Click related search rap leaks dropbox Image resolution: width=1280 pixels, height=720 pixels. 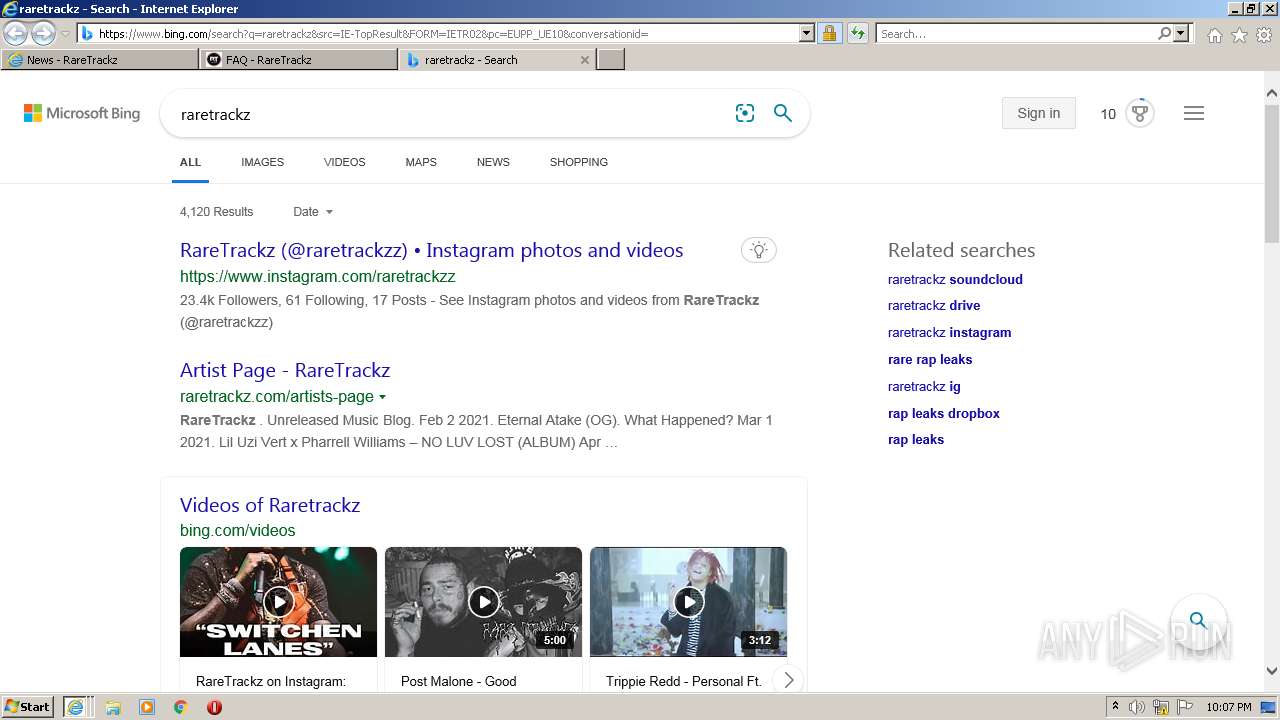pos(944,413)
